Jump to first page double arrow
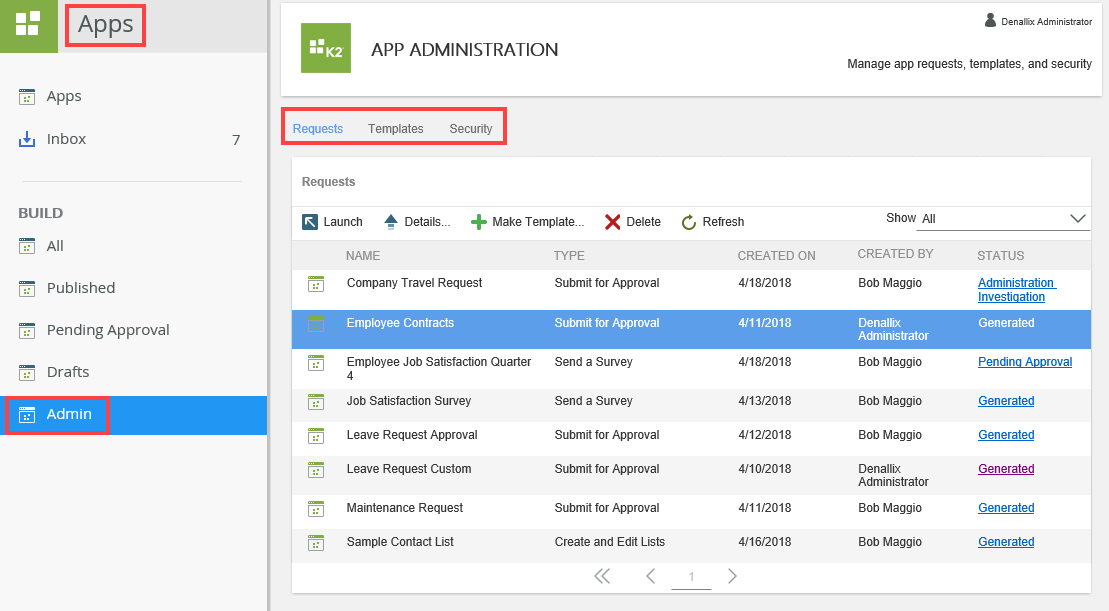This screenshot has width=1109, height=611. (602, 576)
